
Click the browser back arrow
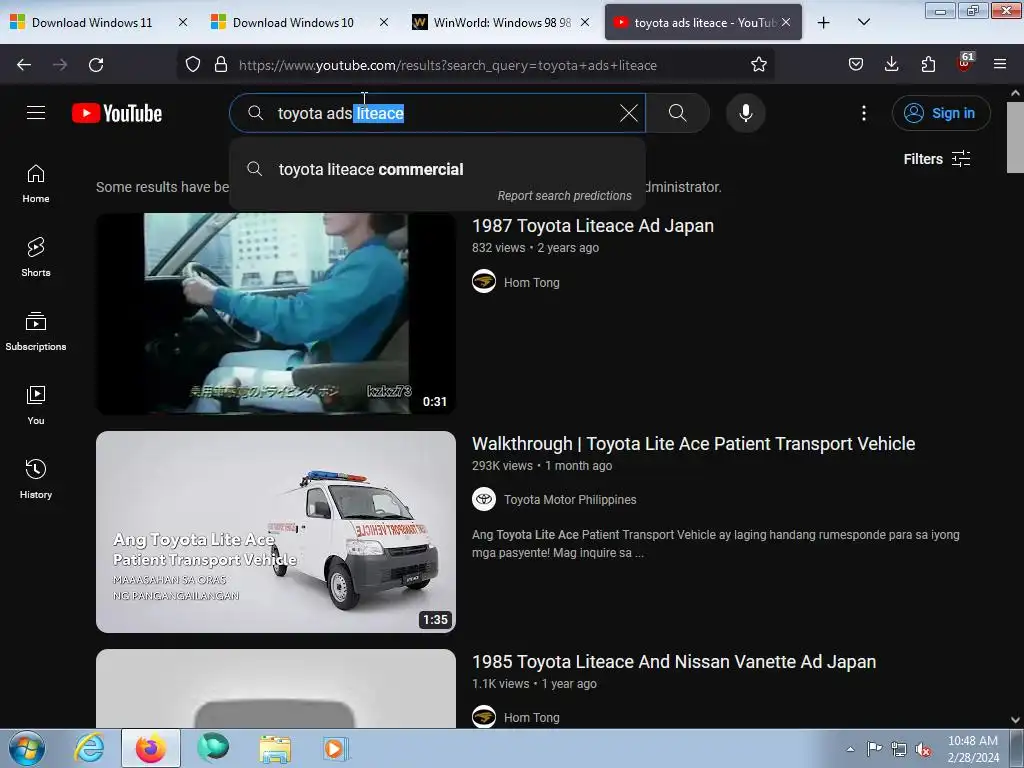click(24, 65)
